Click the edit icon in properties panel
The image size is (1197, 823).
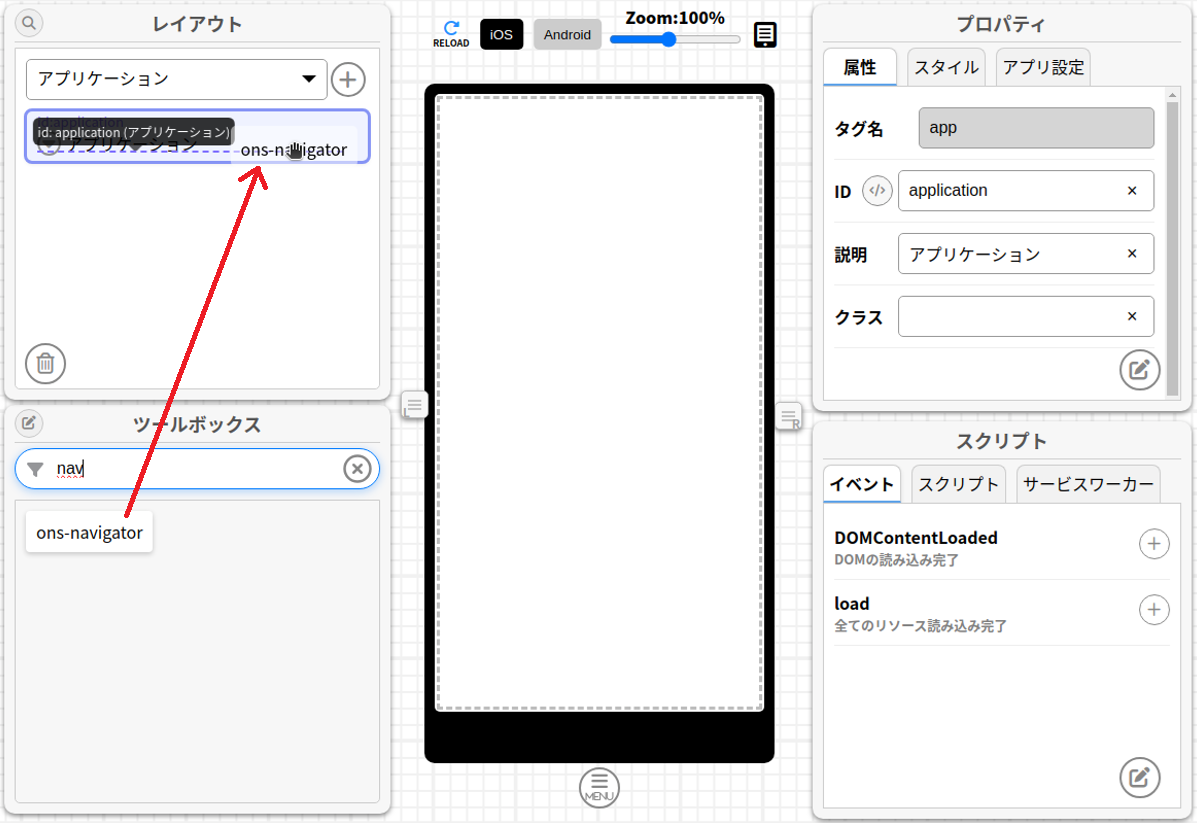coord(1139,370)
